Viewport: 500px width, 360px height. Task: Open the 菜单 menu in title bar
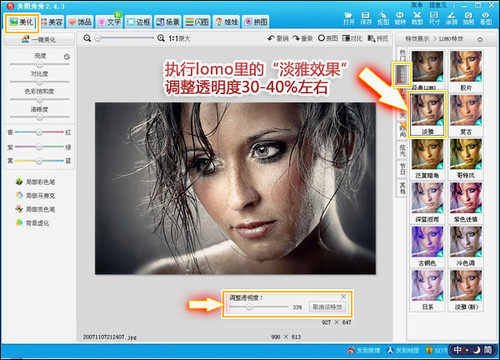coord(417,5)
